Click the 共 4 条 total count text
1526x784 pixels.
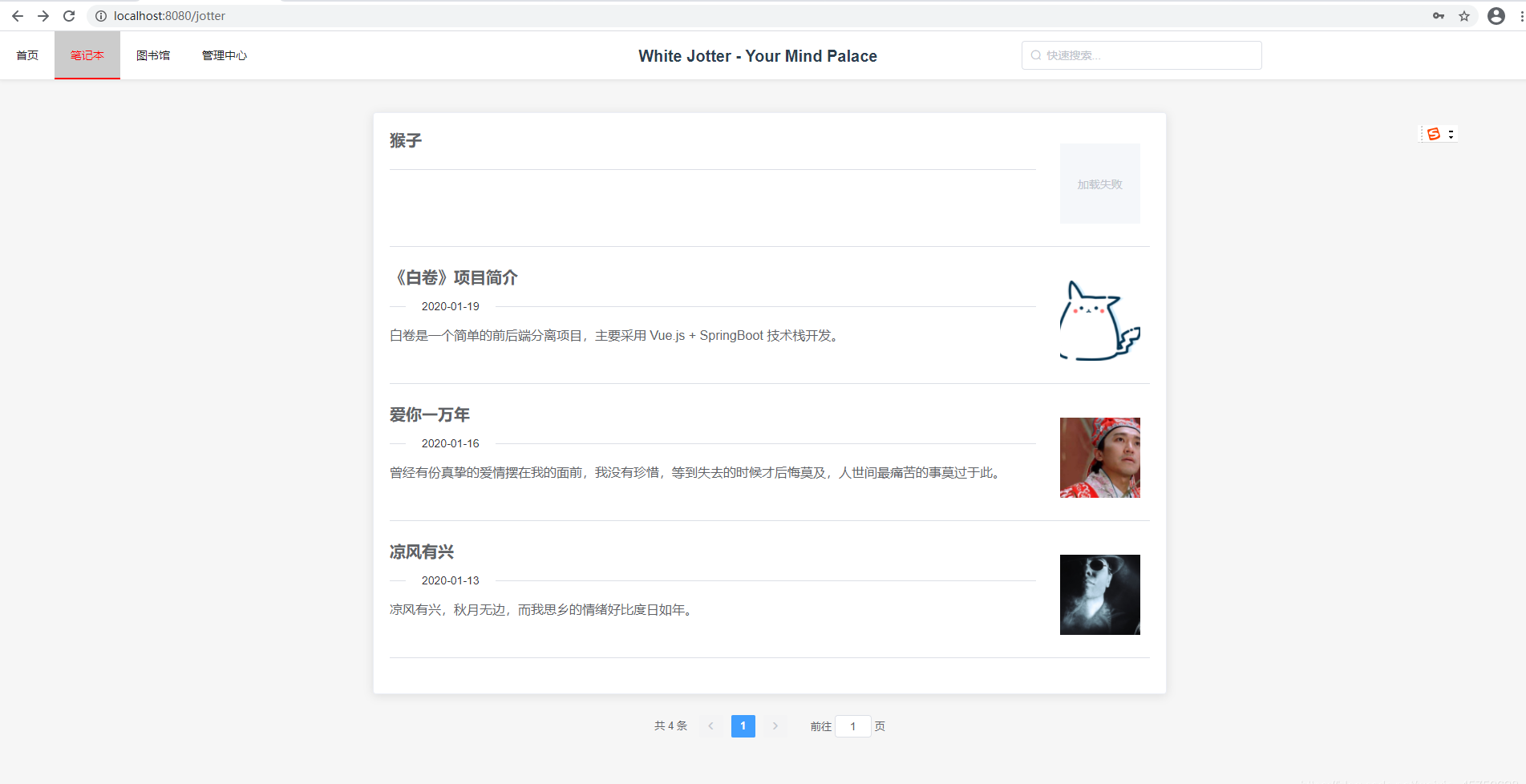[670, 726]
